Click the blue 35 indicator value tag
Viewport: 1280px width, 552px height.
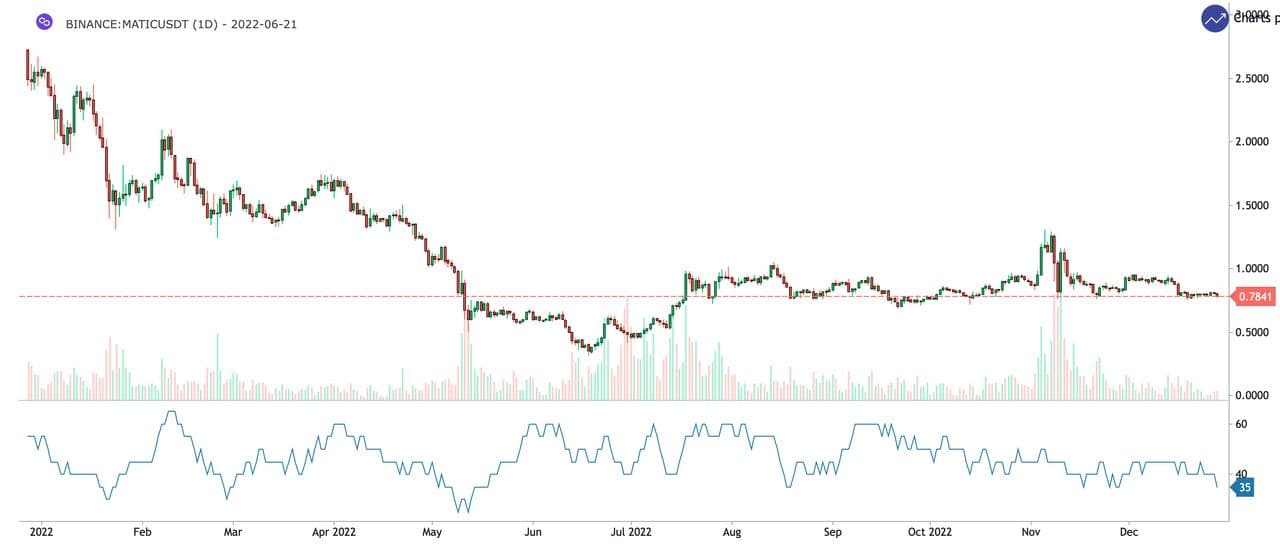[1245, 488]
